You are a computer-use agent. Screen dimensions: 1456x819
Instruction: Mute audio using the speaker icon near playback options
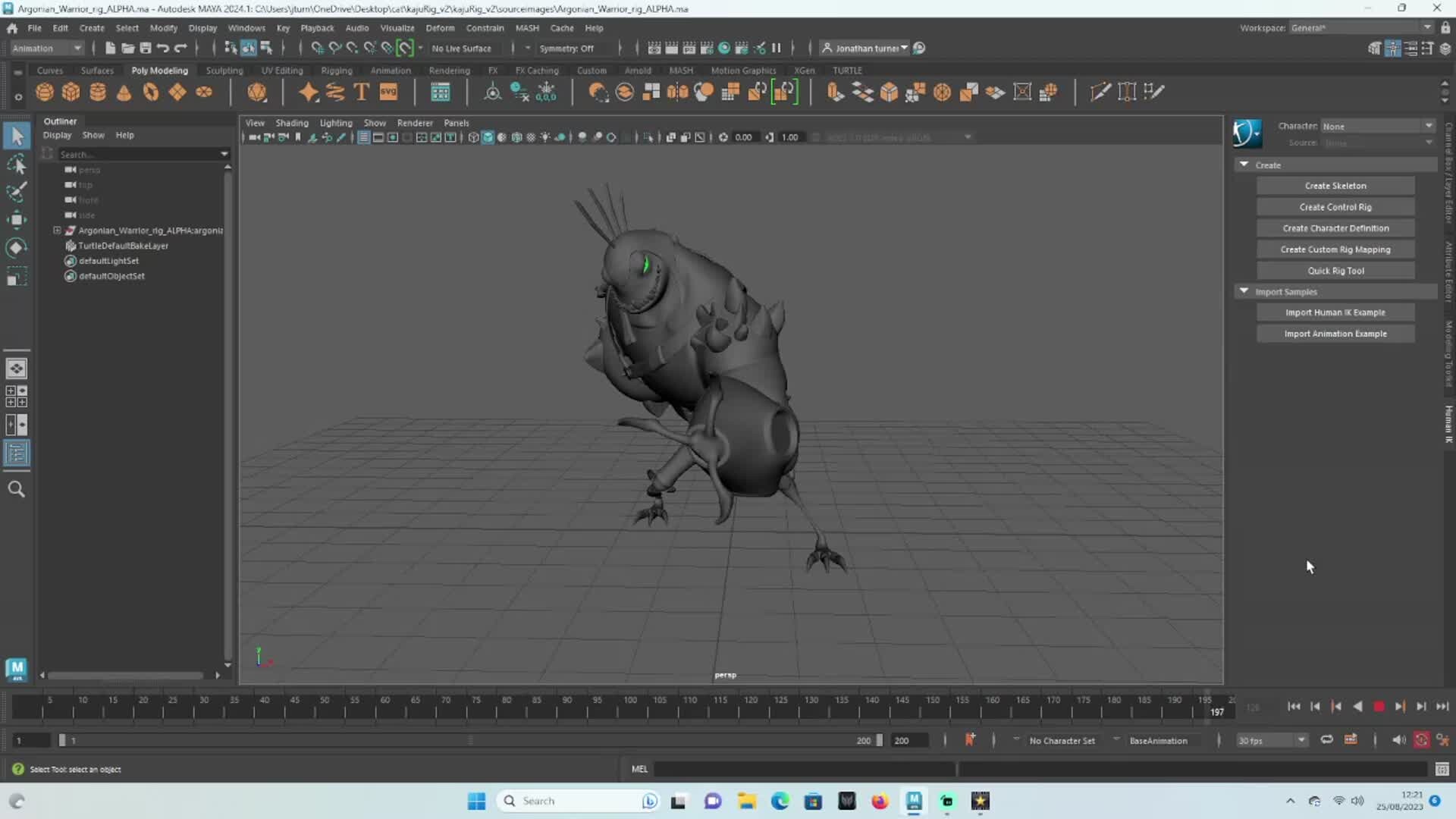1399,739
